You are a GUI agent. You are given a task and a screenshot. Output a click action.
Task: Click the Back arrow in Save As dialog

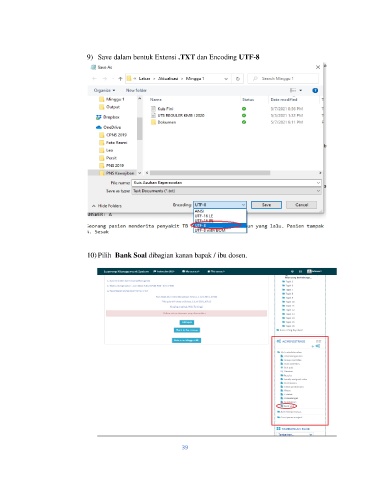click(94, 79)
